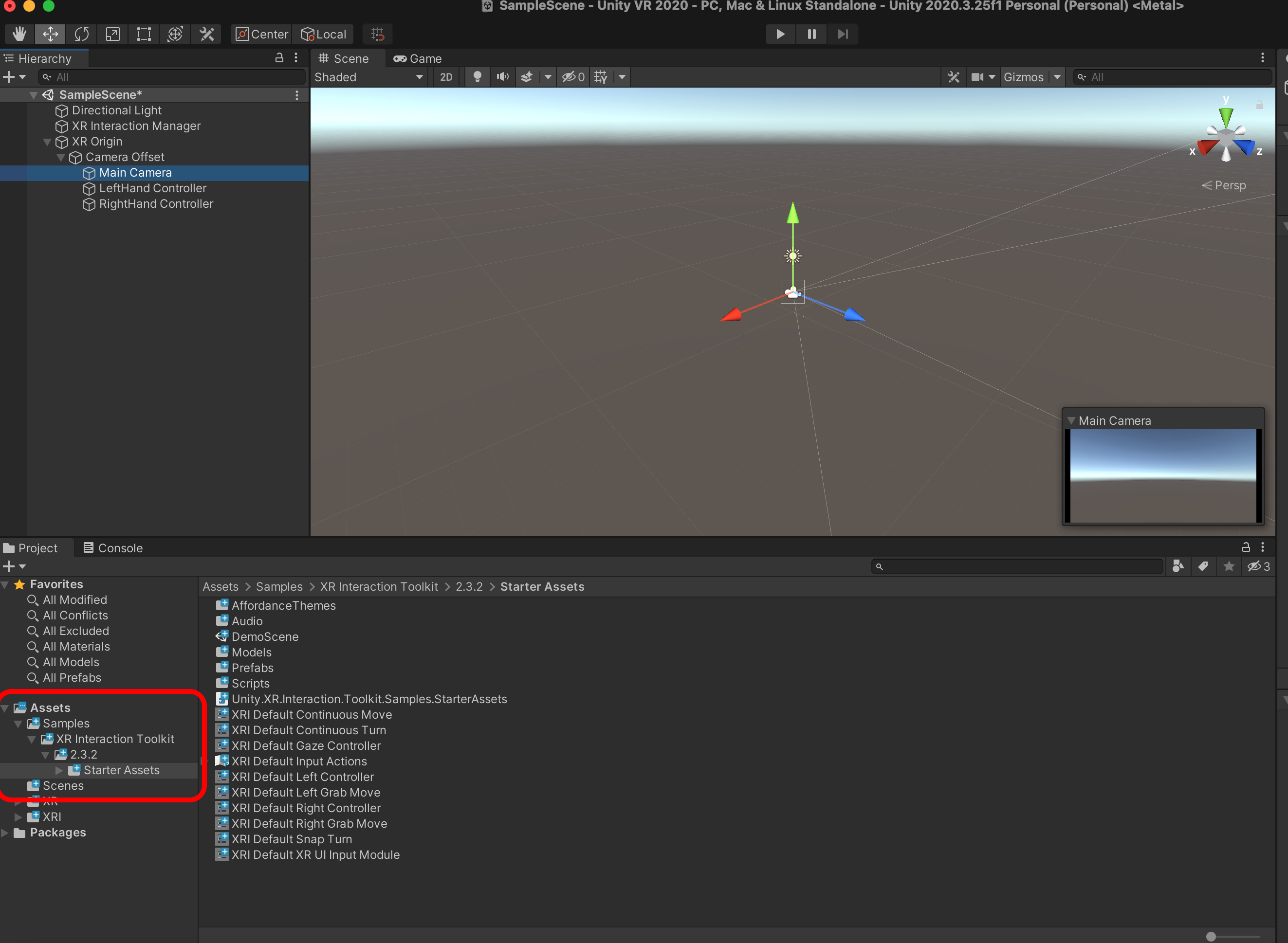The height and width of the screenshot is (943, 1288).
Task: Click the Project panel lock icon
Action: 1246,547
